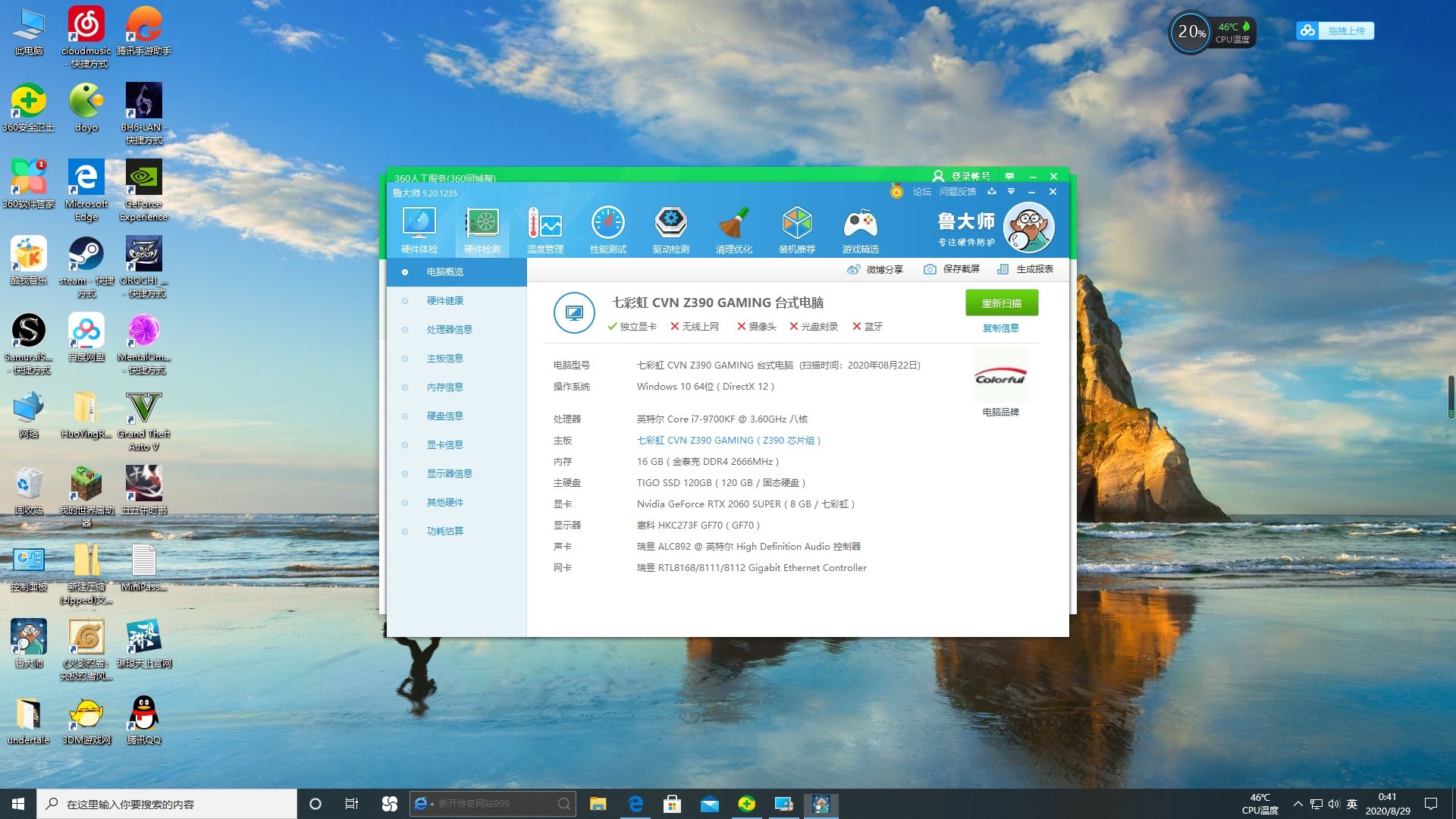The image size is (1456, 819).
Task: Select 硬件检测 tab in sidebar
Action: 483,228
